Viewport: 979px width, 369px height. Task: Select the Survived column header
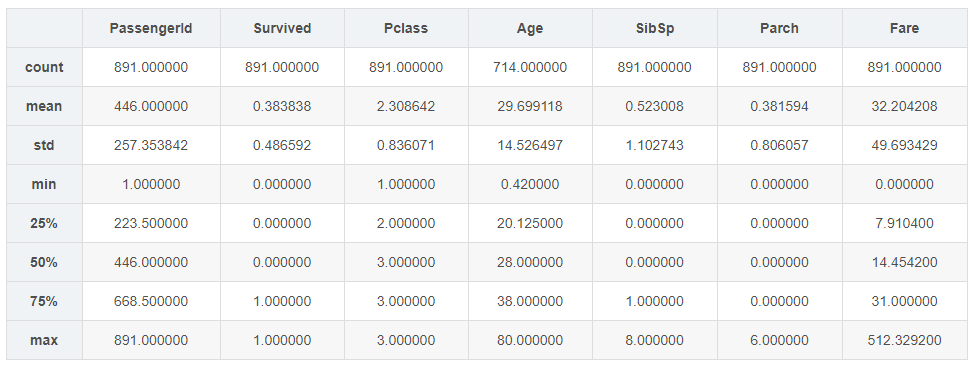pos(282,28)
